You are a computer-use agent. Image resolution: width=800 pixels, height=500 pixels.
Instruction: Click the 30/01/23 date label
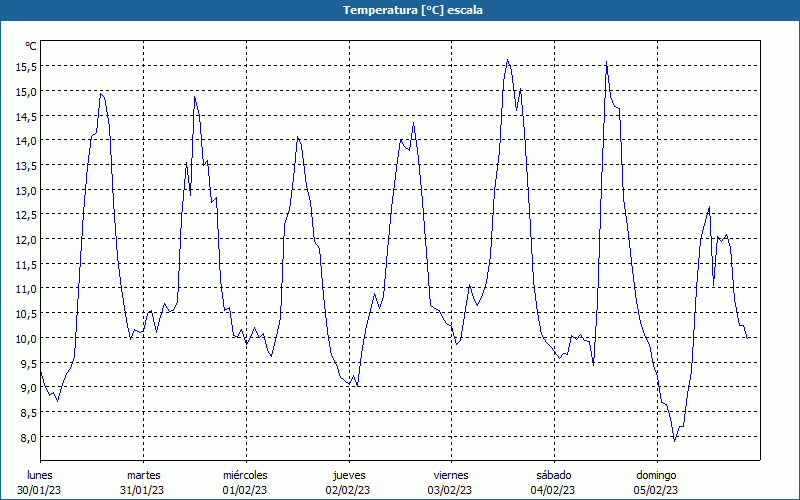pos(39,490)
